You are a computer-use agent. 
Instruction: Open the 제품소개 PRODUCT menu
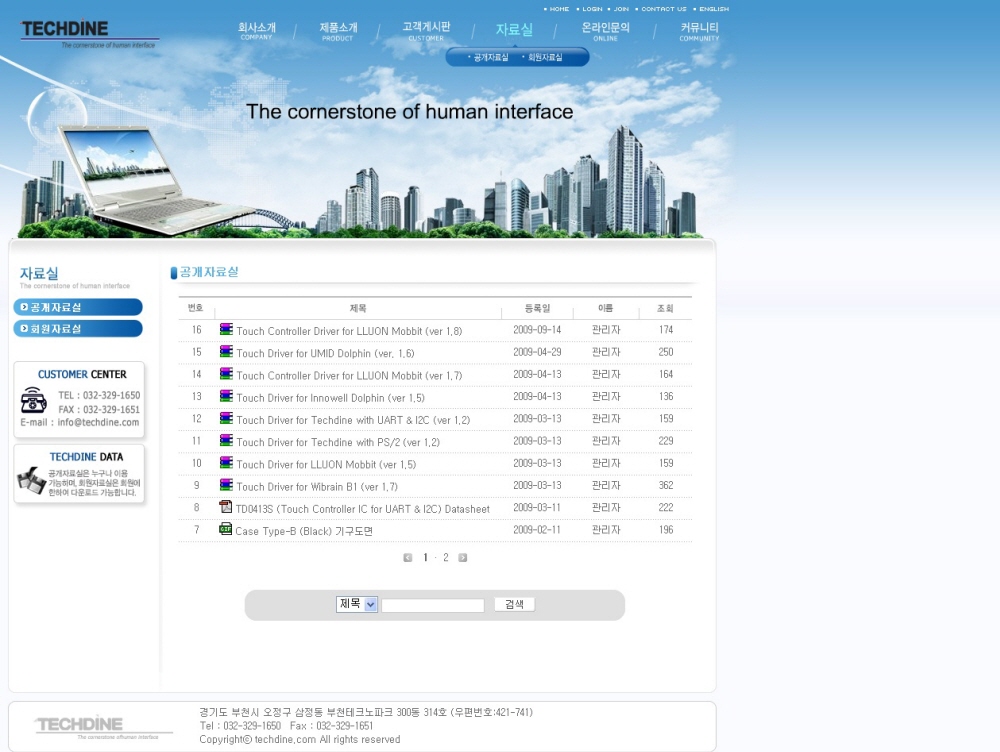(338, 31)
